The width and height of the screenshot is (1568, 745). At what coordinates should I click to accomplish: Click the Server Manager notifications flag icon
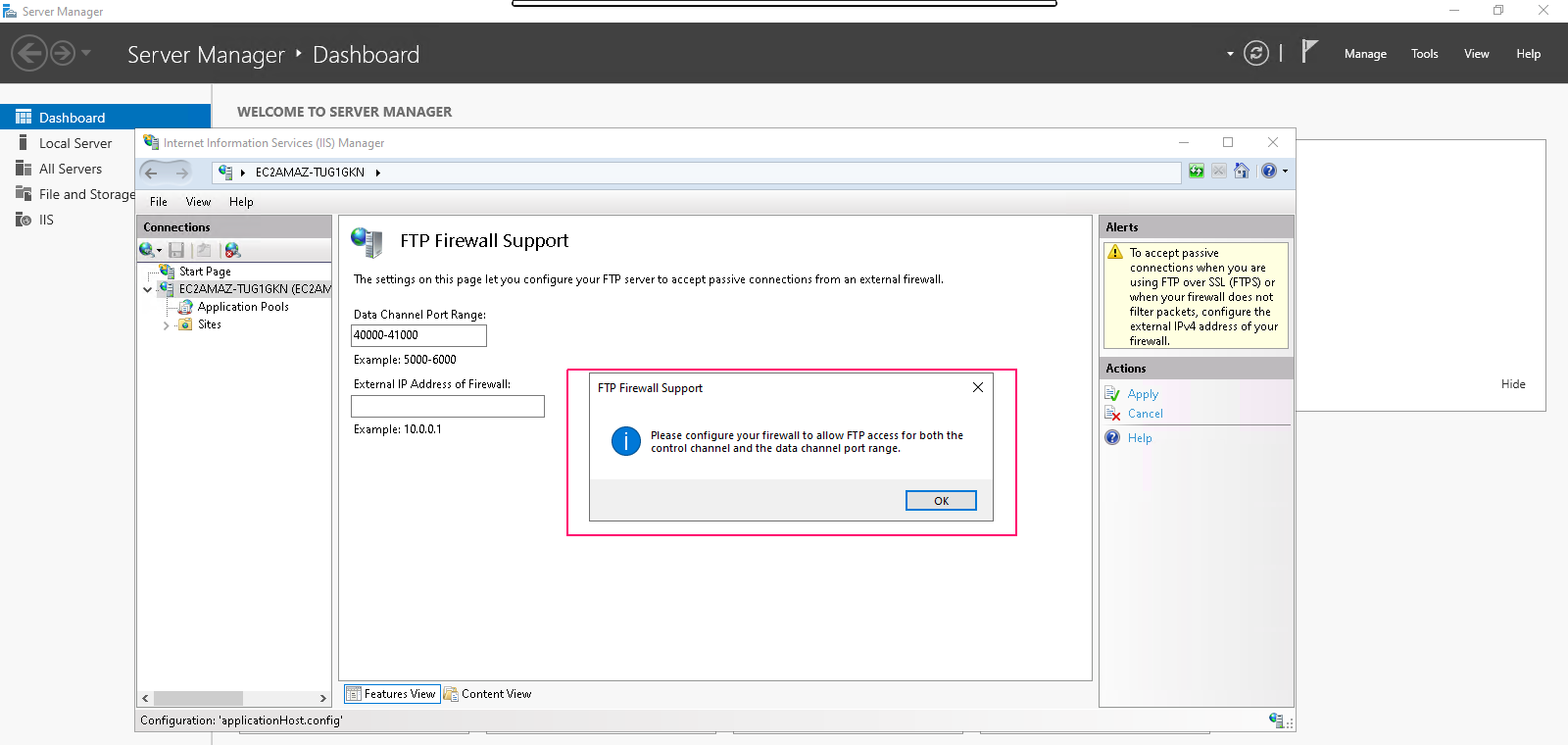(1308, 51)
